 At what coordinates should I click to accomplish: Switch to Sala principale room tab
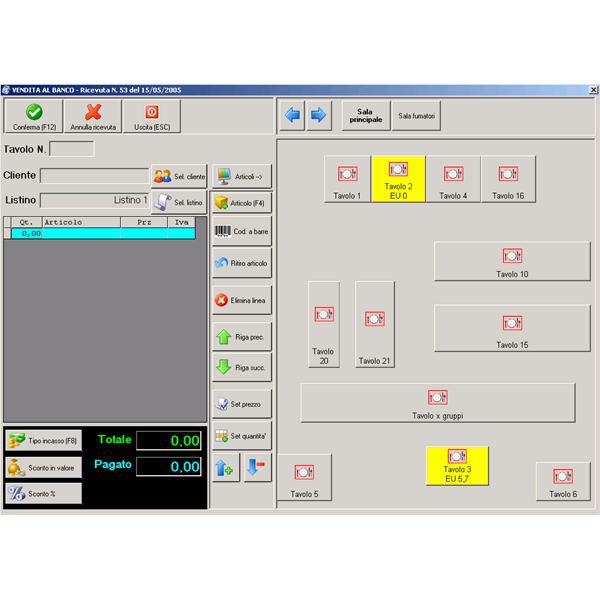[x=366, y=116]
